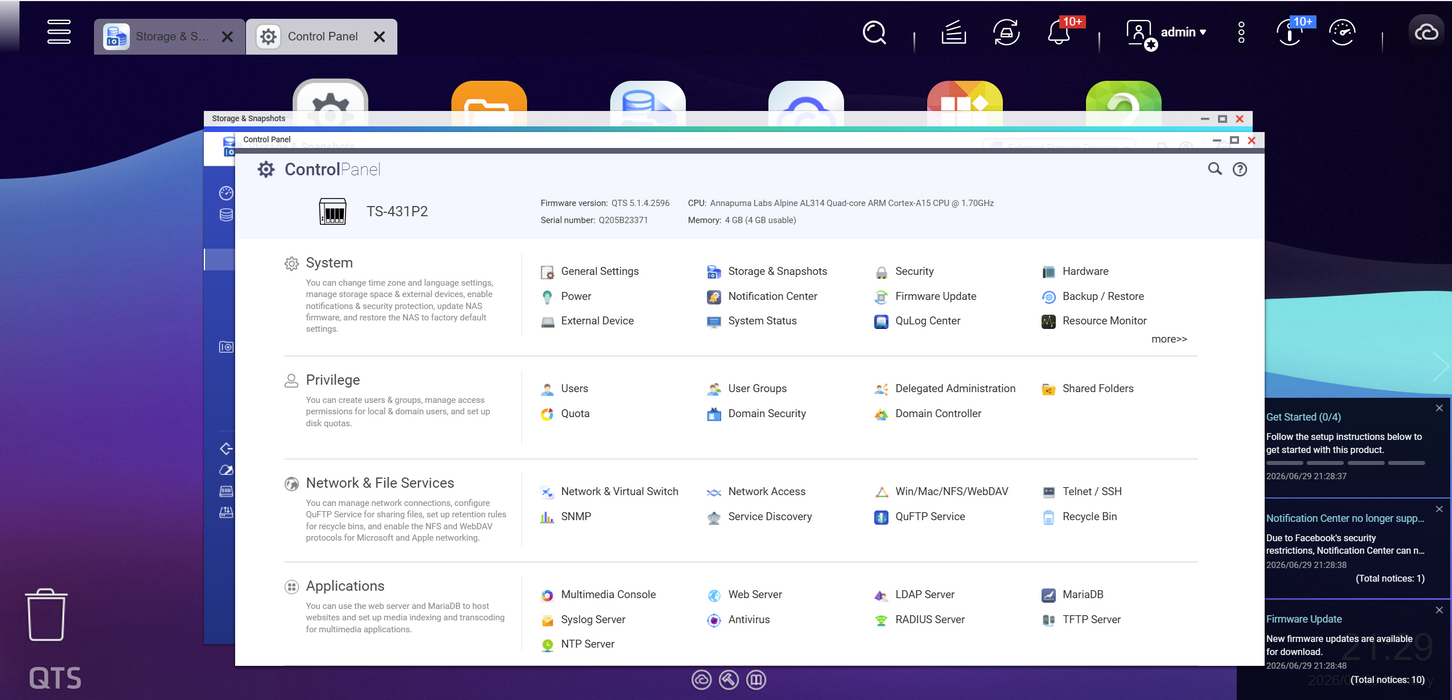
Task: Open Syslog Server
Action: [583, 619]
